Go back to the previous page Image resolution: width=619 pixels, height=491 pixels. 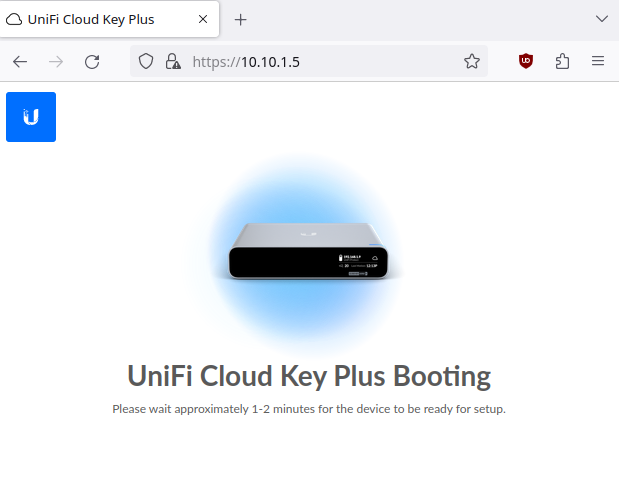[x=20, y=61]
